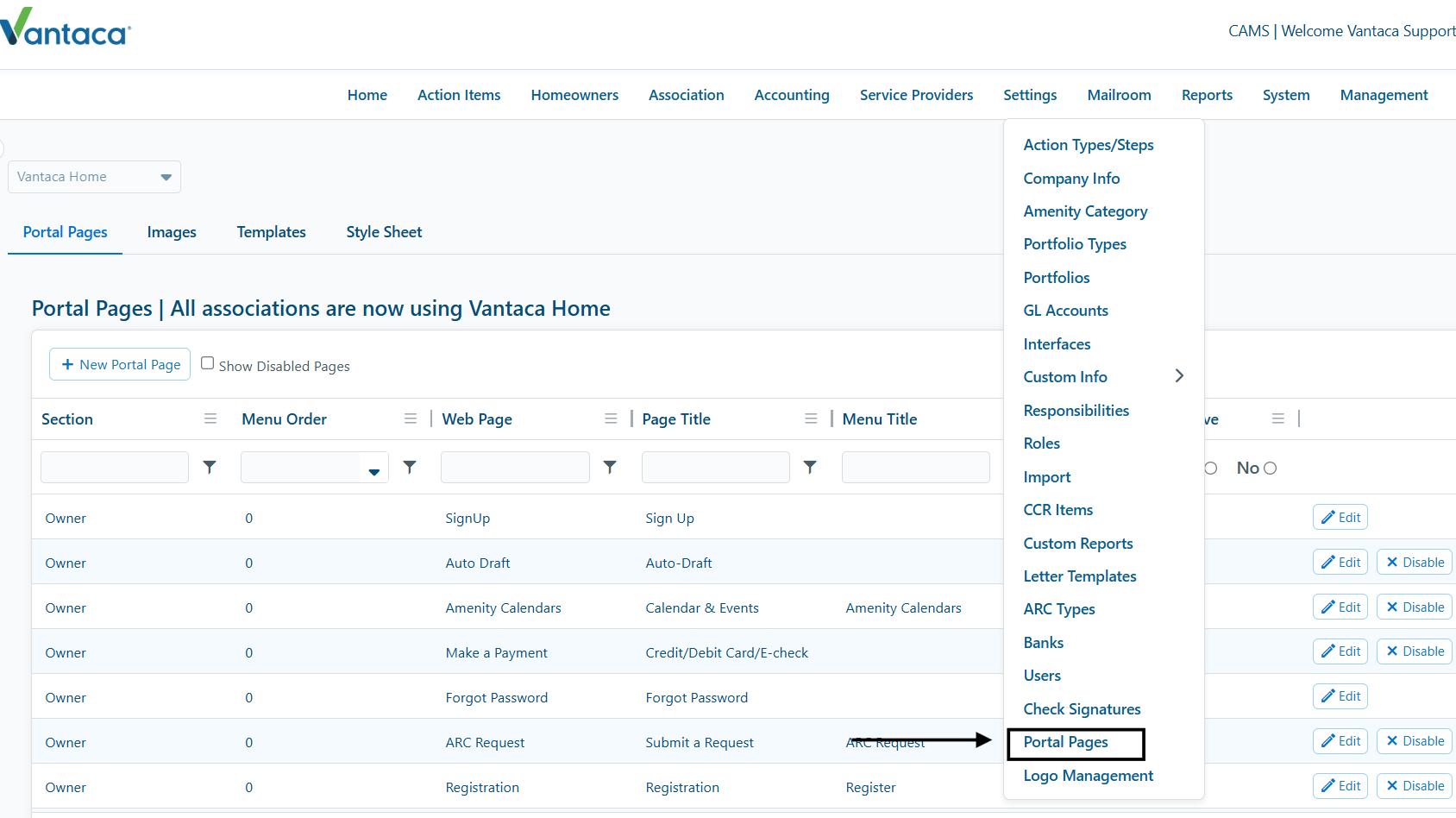Switch to the Style Sheet tab
Screen dimensions: 1456x818
(x=384, y=232)
